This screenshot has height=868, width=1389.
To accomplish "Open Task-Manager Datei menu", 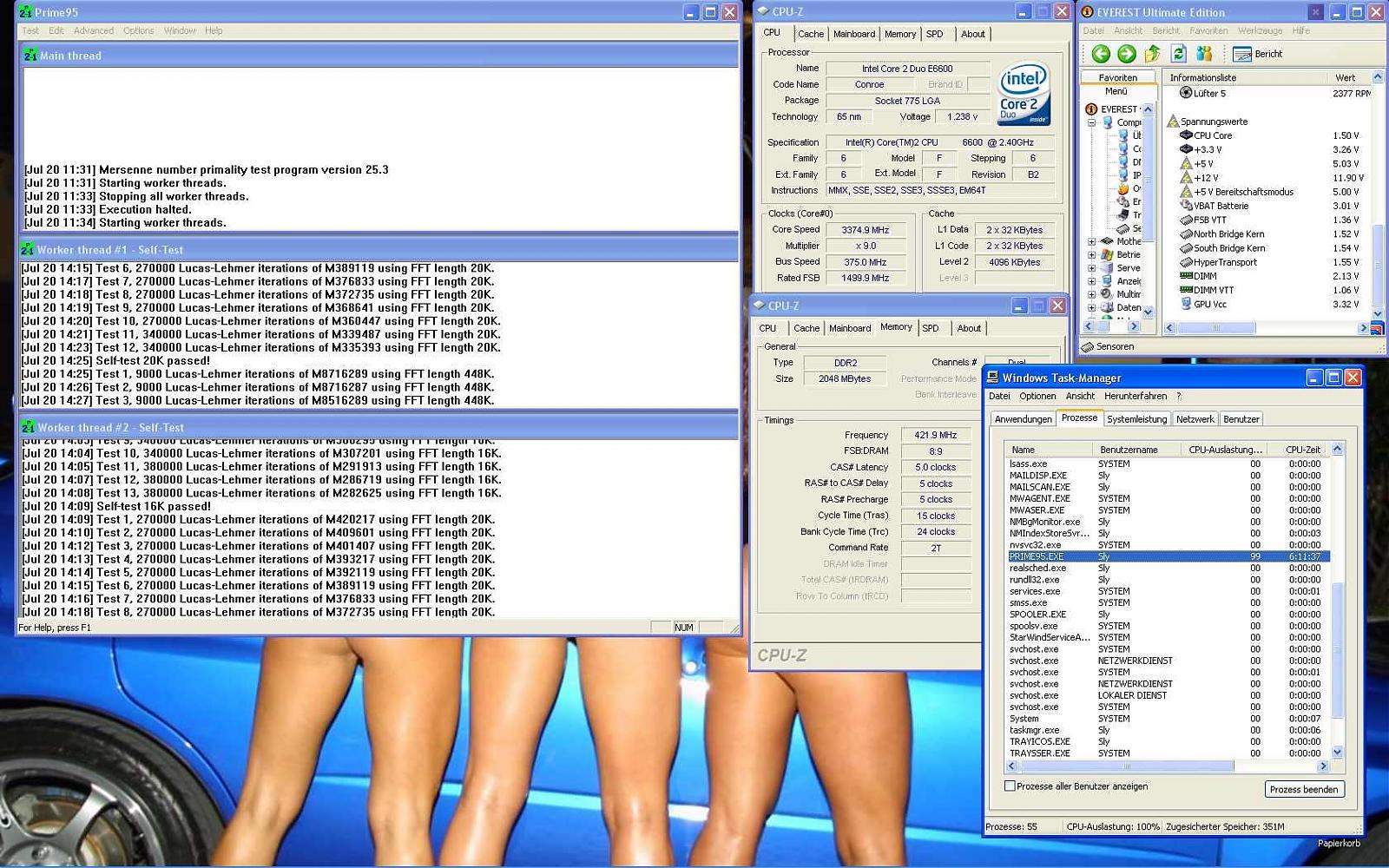I will 999,396.
